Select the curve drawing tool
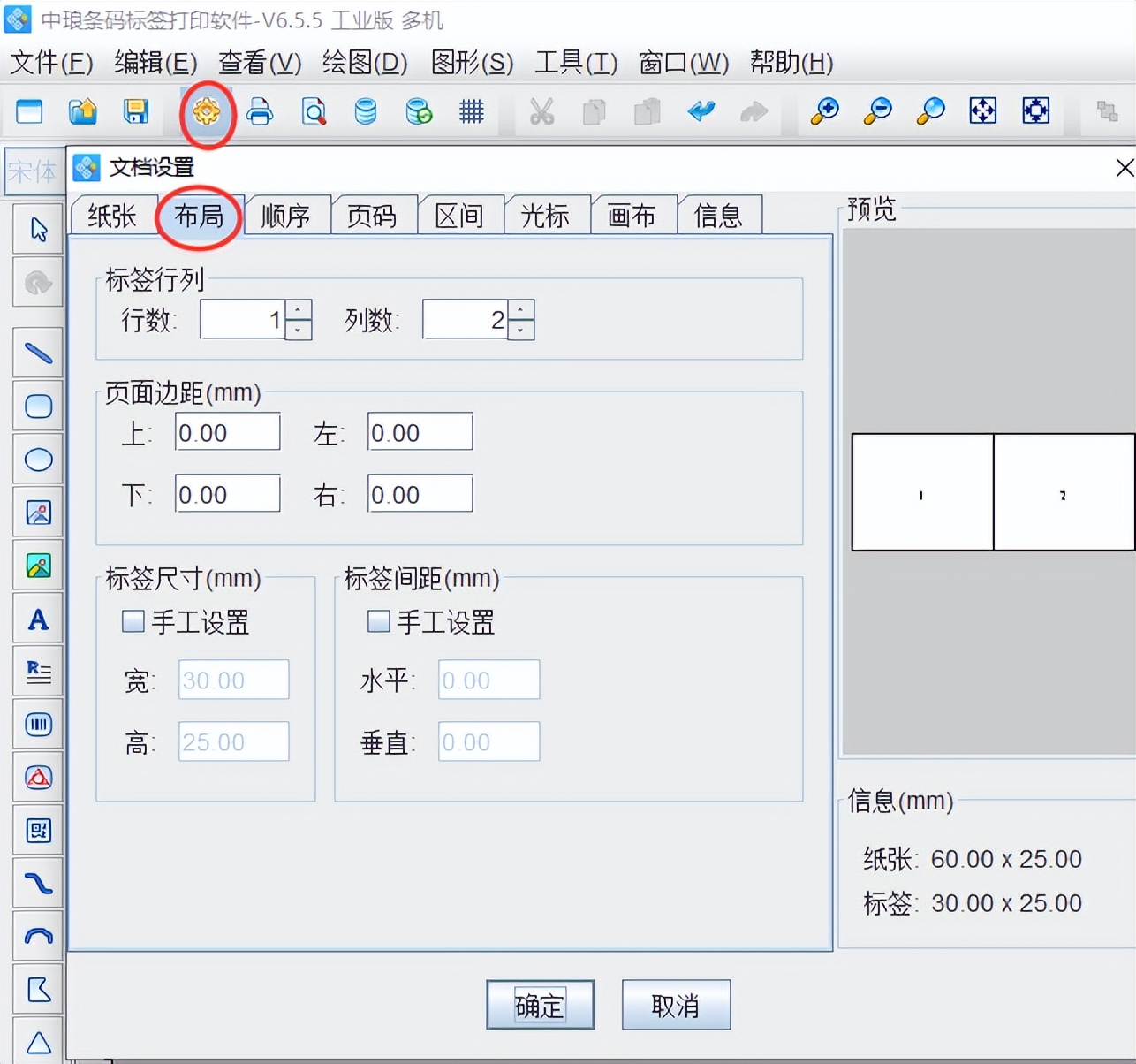This screenshot has height=1064, width=1136. pos(38,883)
